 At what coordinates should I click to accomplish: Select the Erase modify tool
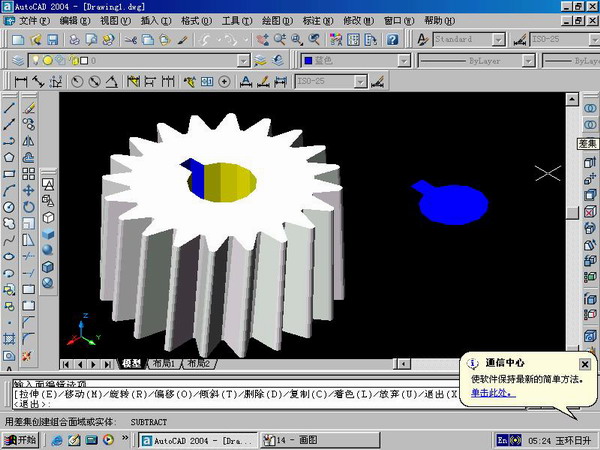click(29, 108)
